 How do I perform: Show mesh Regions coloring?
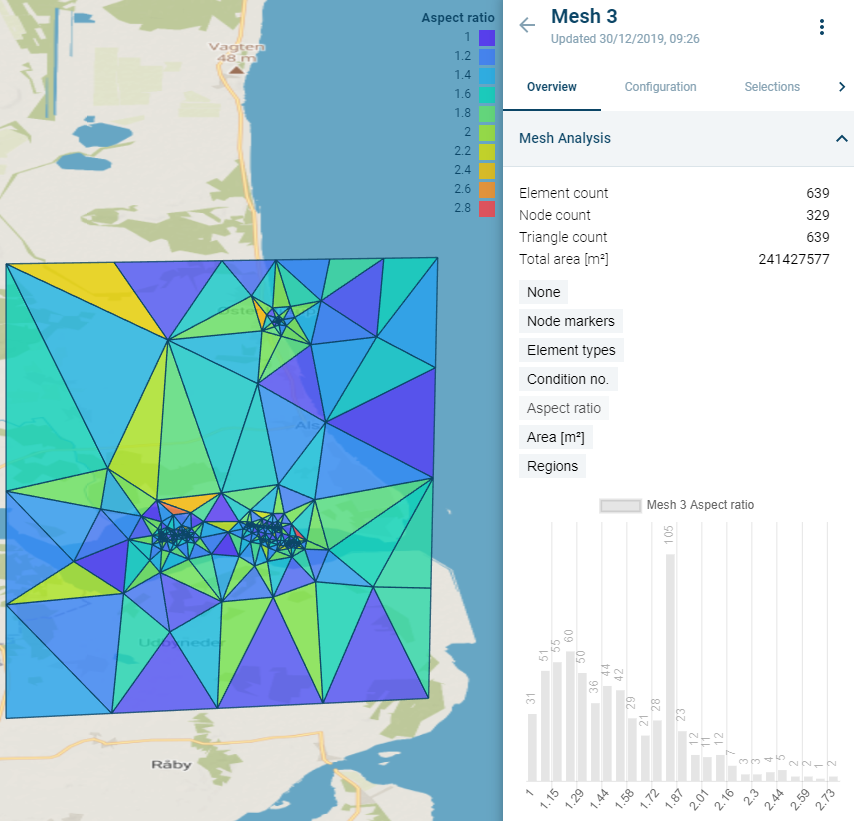(552, 466)
